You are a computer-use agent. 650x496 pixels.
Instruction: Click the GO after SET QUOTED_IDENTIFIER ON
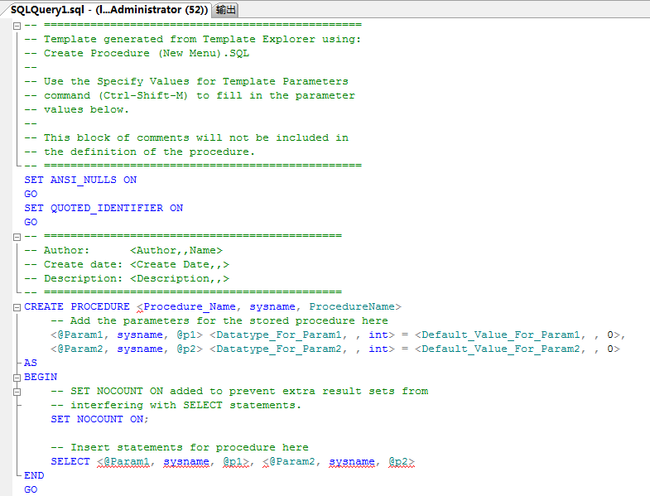pos(31,222)
